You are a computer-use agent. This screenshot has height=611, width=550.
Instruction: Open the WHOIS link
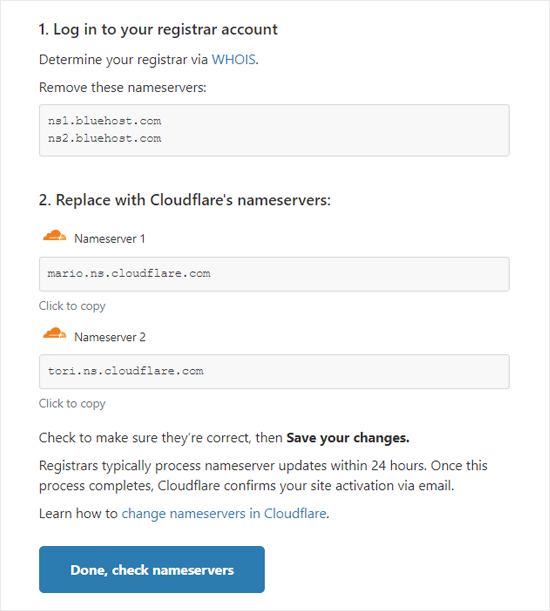(233, 60)
